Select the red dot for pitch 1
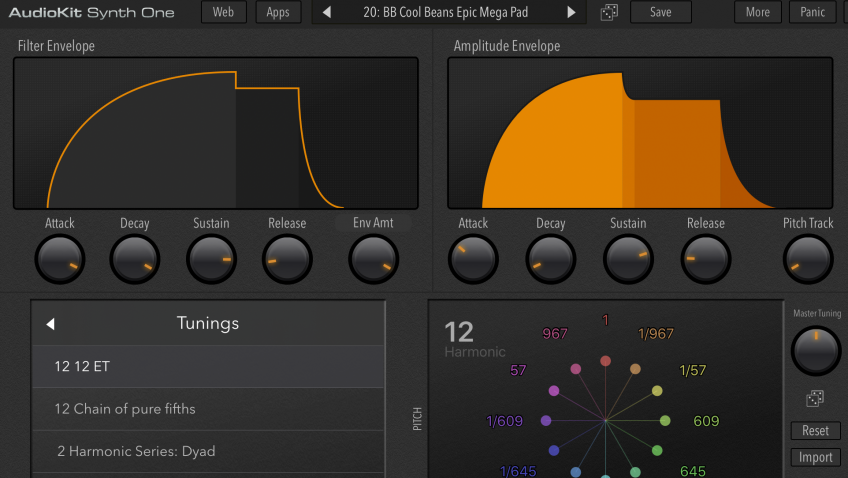The height and width of the screenshot is (478, 848). 606,361
